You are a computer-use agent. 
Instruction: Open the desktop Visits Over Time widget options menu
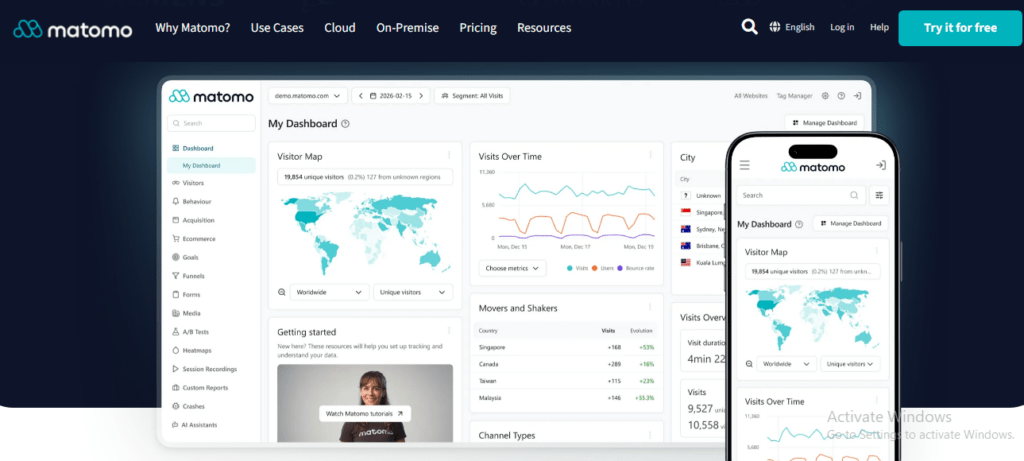(650, 155)
